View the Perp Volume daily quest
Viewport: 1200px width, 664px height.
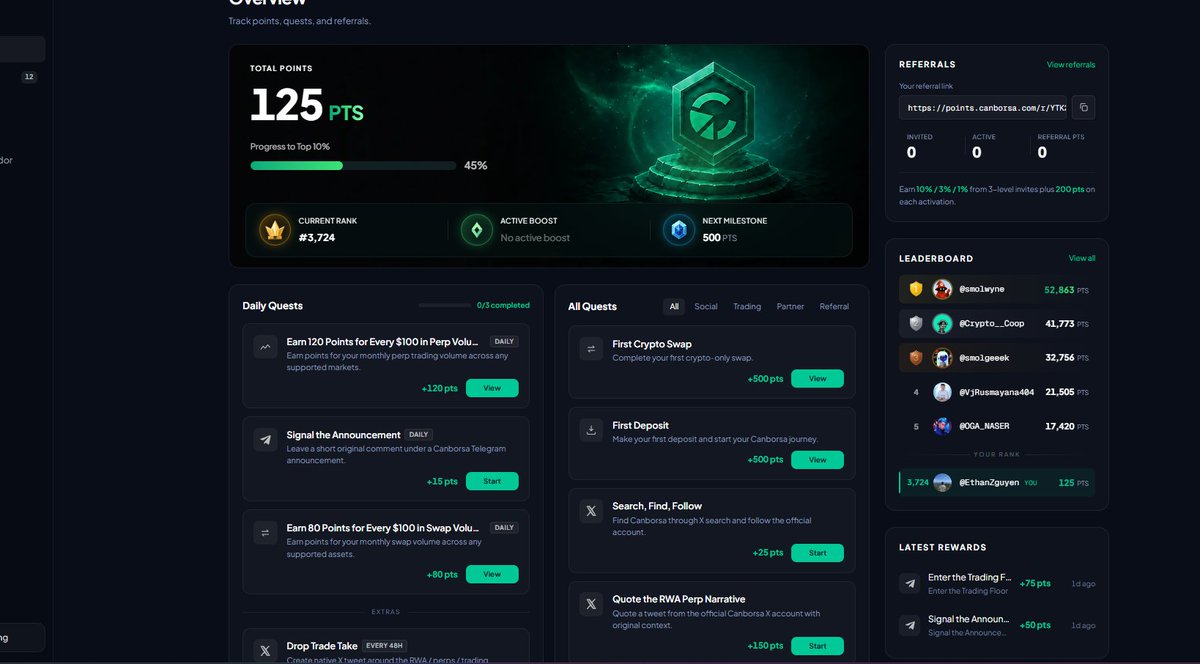pos(492,388)
